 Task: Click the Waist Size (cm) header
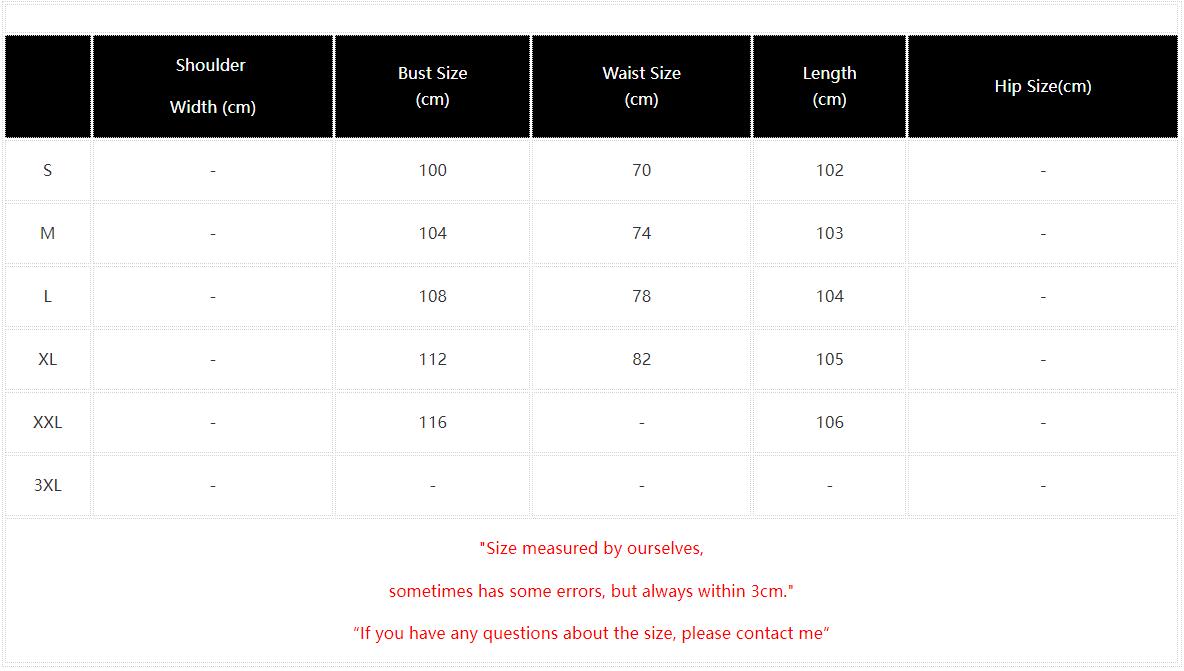[642, 86]
